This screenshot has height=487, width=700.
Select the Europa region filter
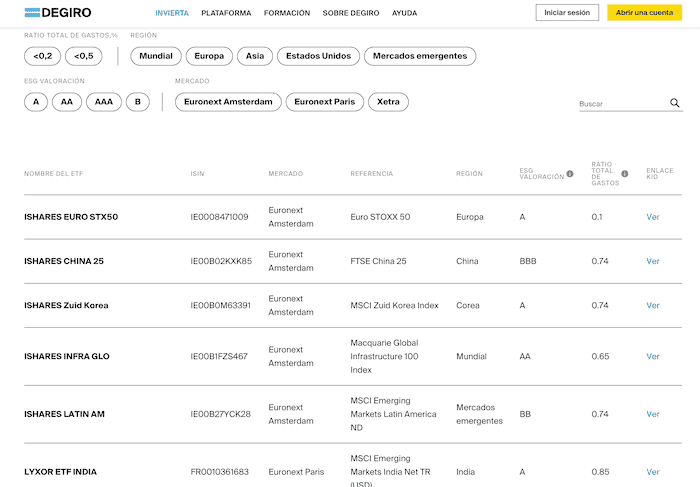click(x=209, y=56)
